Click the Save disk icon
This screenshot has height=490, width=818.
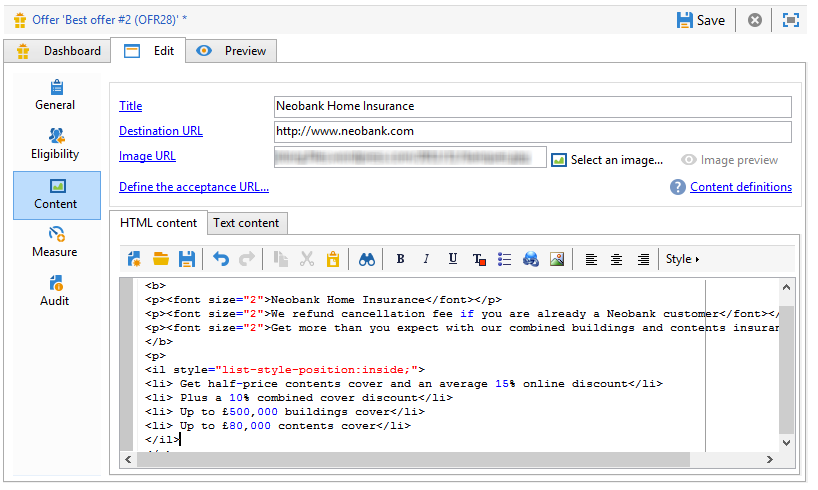(x=684, y=20)
